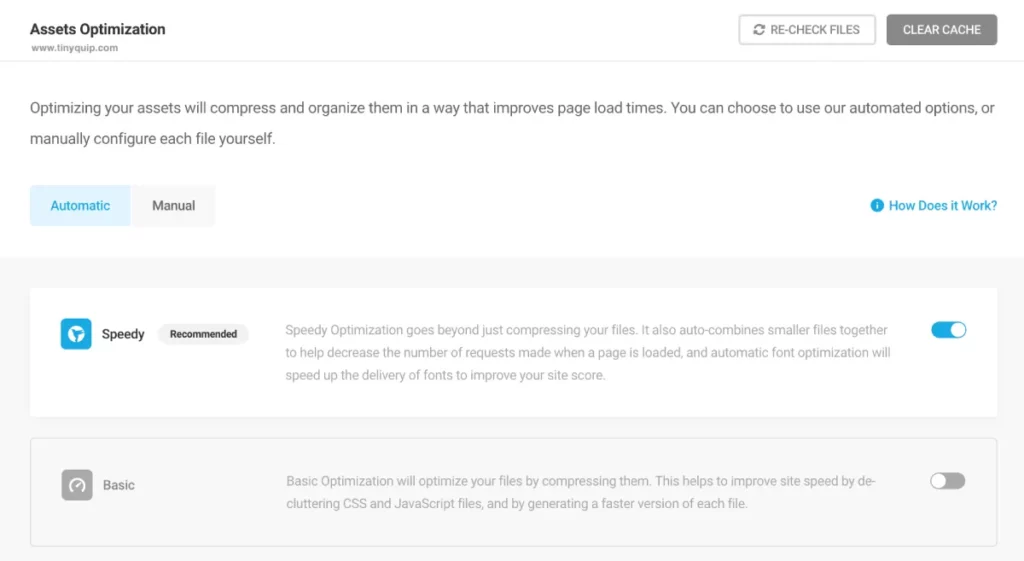Open the How Does it Work link

(942, 206)
